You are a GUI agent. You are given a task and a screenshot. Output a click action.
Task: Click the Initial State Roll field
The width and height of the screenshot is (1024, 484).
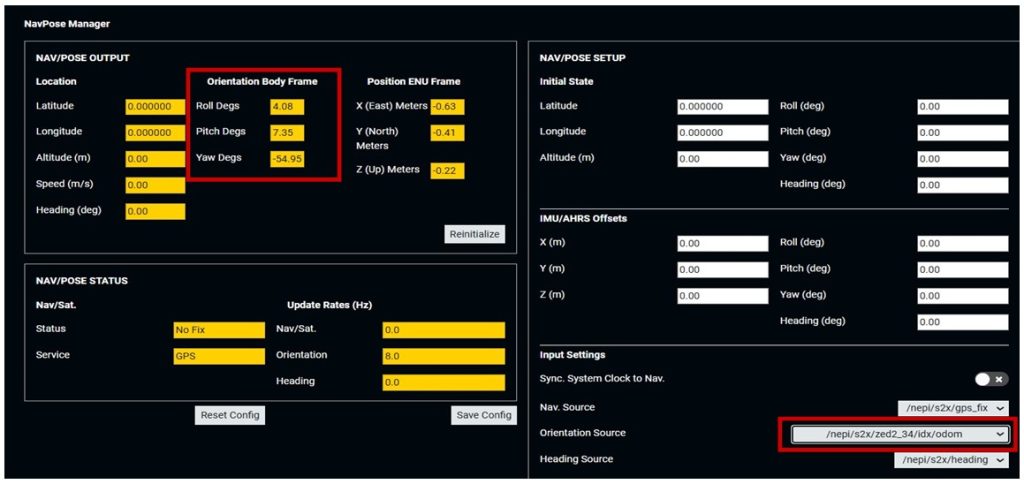click(x=962, y=107)
